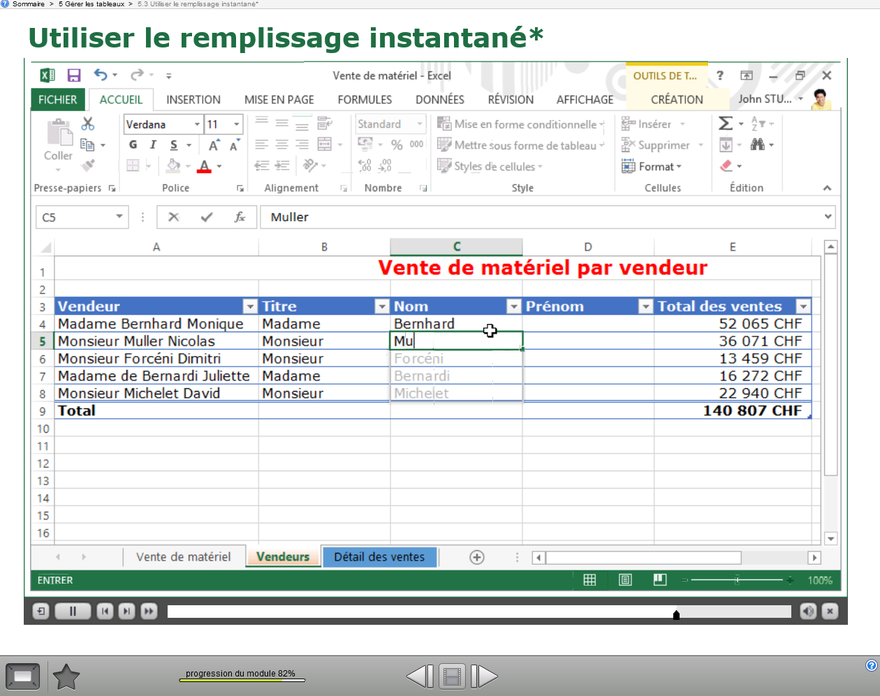The height and width of the screenshot is (696, 880).
Task: Click the Save icon in quick access toolbar
Action: pyautogui.click(x=74, y=76)
